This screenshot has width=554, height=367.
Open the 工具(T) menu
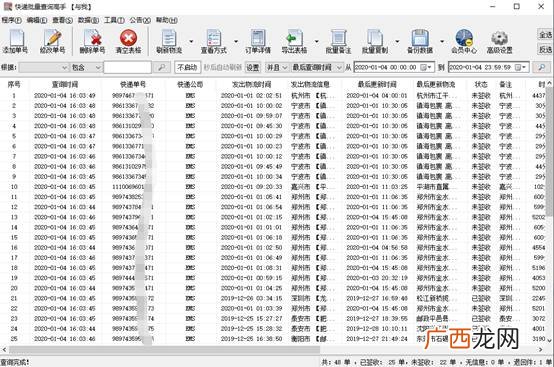coord(114,20)
